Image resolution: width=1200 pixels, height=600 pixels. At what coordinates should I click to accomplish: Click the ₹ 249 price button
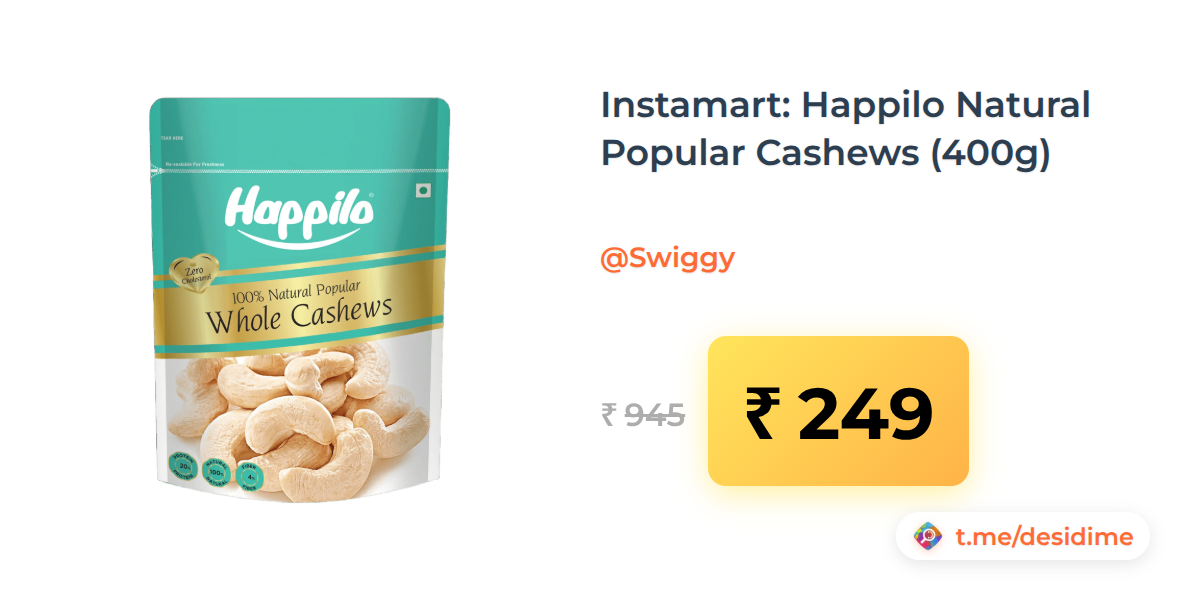pos(838,411)
